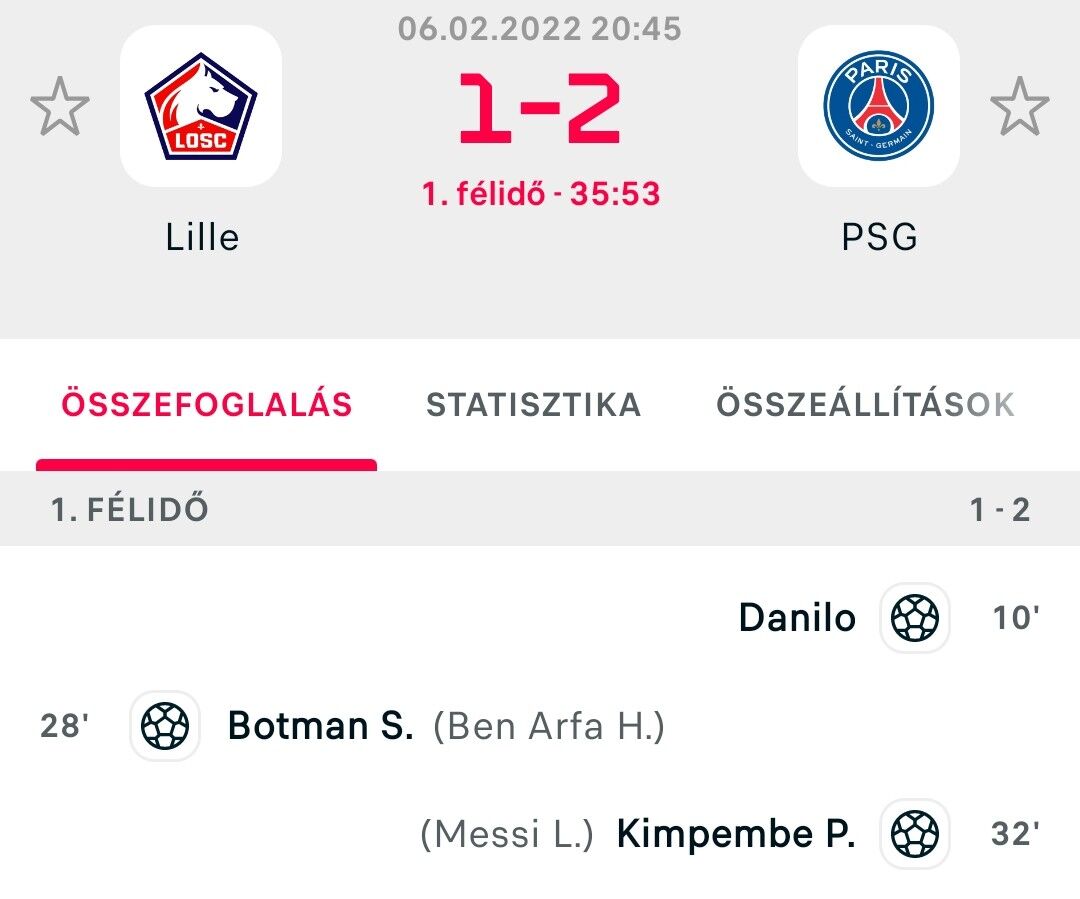Tap the live match time 35:53

615,193
